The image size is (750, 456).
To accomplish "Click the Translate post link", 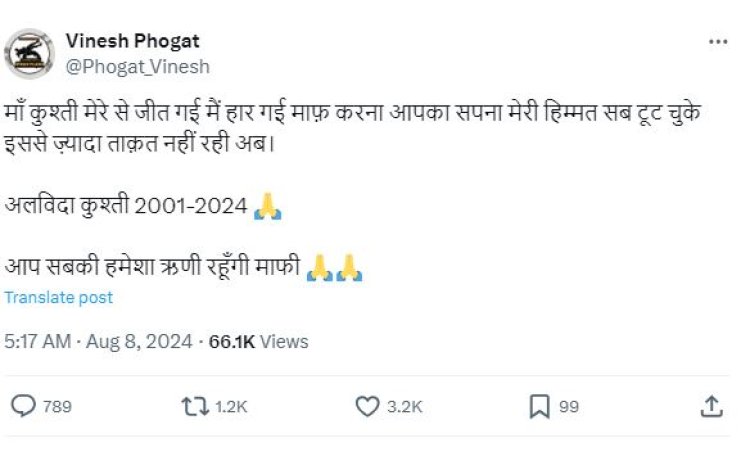I will coord(59,298).
